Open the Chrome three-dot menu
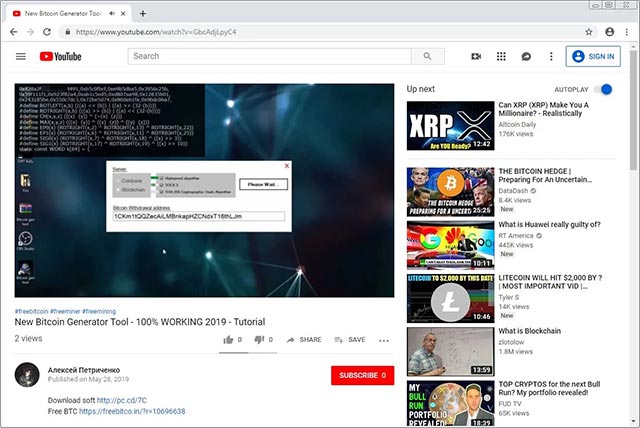This screenshot has width=640, height=428. click(627, 32)
